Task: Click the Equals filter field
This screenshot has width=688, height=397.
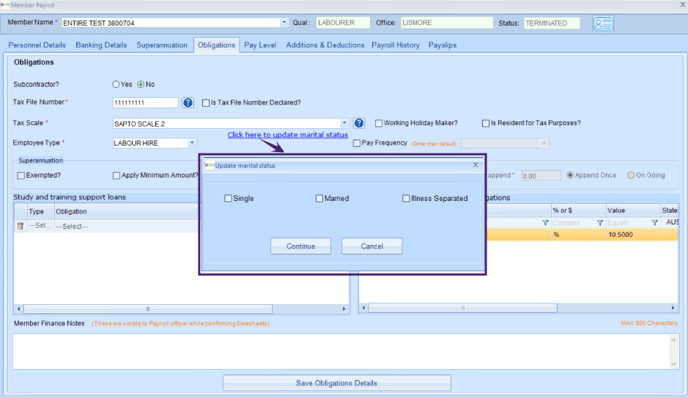Action: pos(628,223)
